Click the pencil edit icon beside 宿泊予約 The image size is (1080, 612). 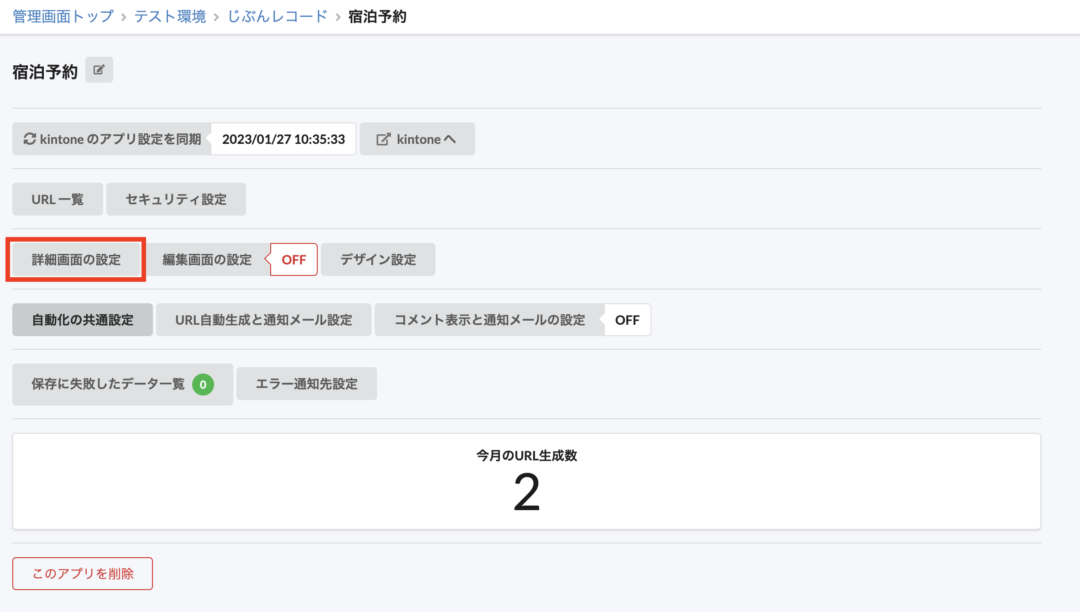(98, 69)
